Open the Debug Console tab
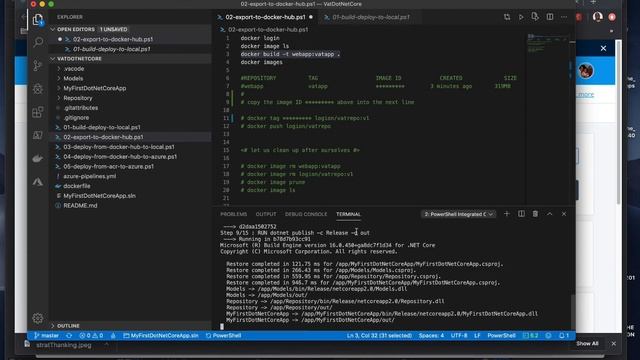 tap(306, 214)
